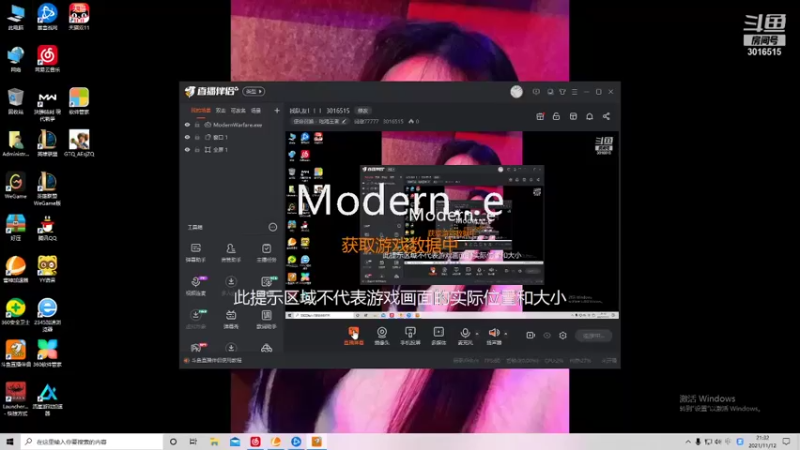Expand the microphone options arrow
This screenshot has height=450, width=800.
(477, 334)
